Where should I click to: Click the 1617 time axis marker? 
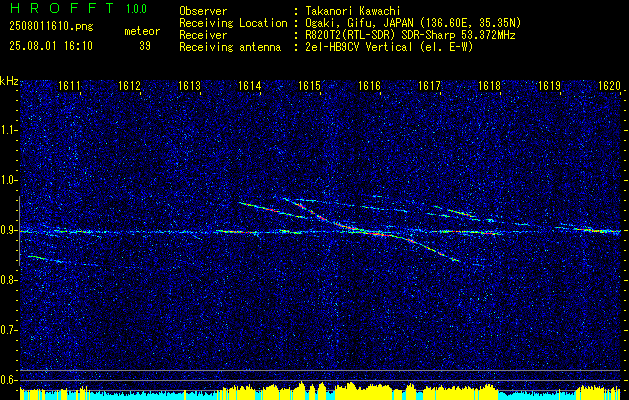430,86
